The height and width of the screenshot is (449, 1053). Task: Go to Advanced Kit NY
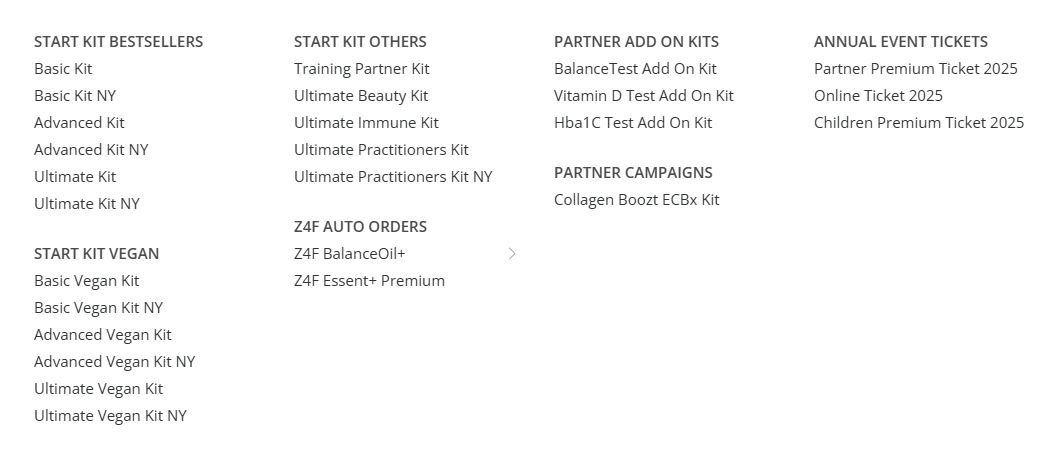(x=91, y=150)
